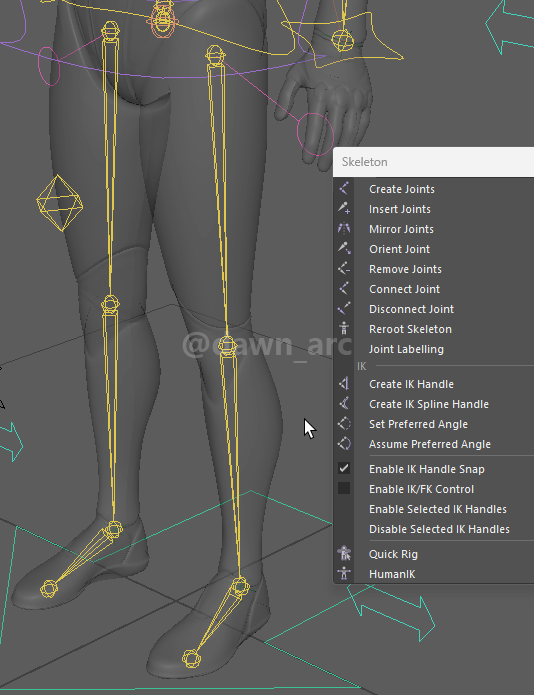This screenshot has width=534, height=695.
Task: Click the Set Preferred Angle icon
Action: coord(344,424)
